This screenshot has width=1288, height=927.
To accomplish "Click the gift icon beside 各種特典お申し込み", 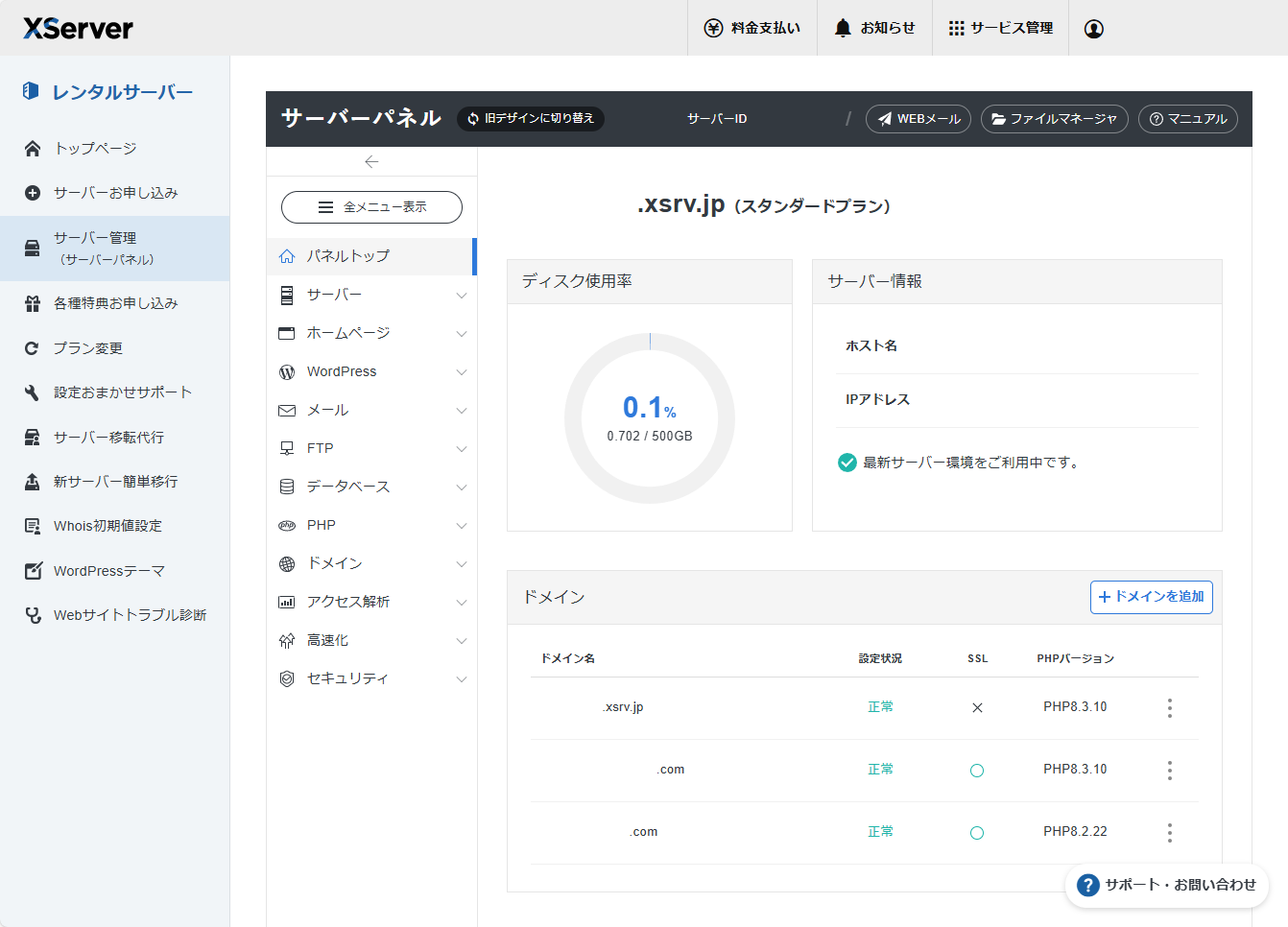I will (32, 303).
